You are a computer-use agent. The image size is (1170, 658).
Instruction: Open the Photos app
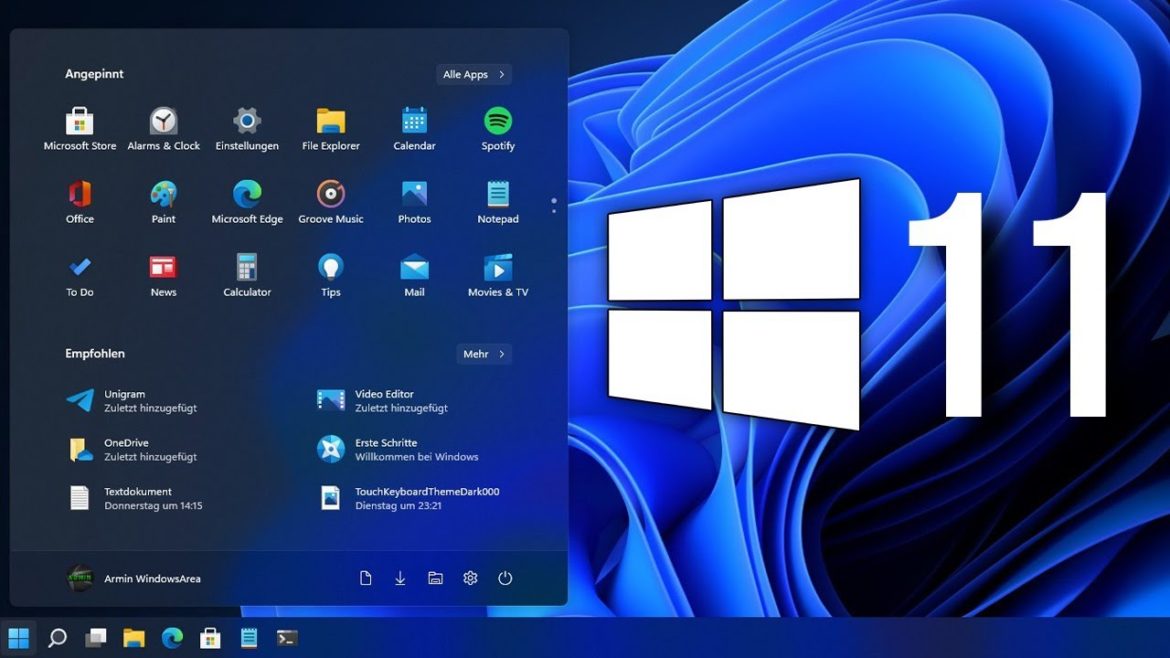tap(413, 200)
